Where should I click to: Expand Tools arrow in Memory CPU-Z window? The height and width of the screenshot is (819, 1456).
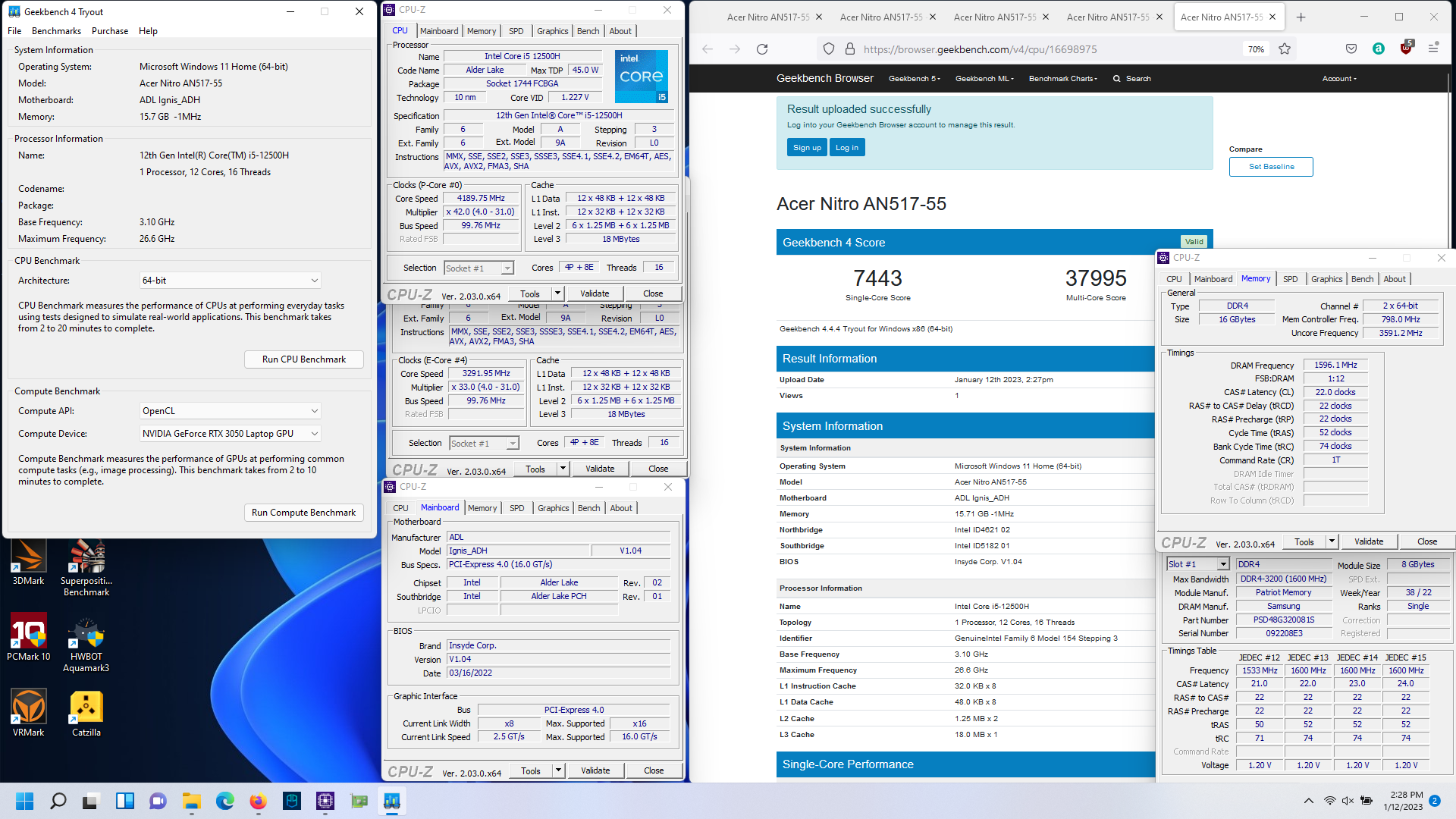(x=1332, y=541)
